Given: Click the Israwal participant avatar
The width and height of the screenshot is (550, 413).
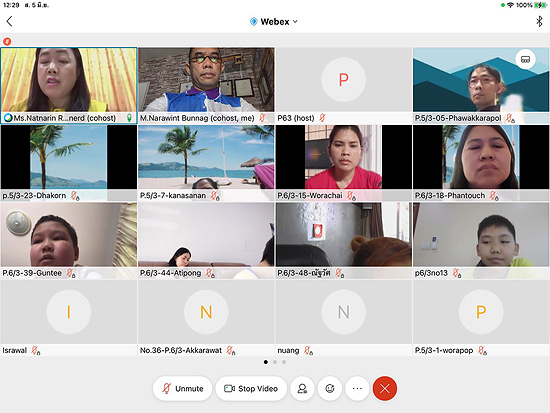Looking at the screenshot, I should pos(69,312).
